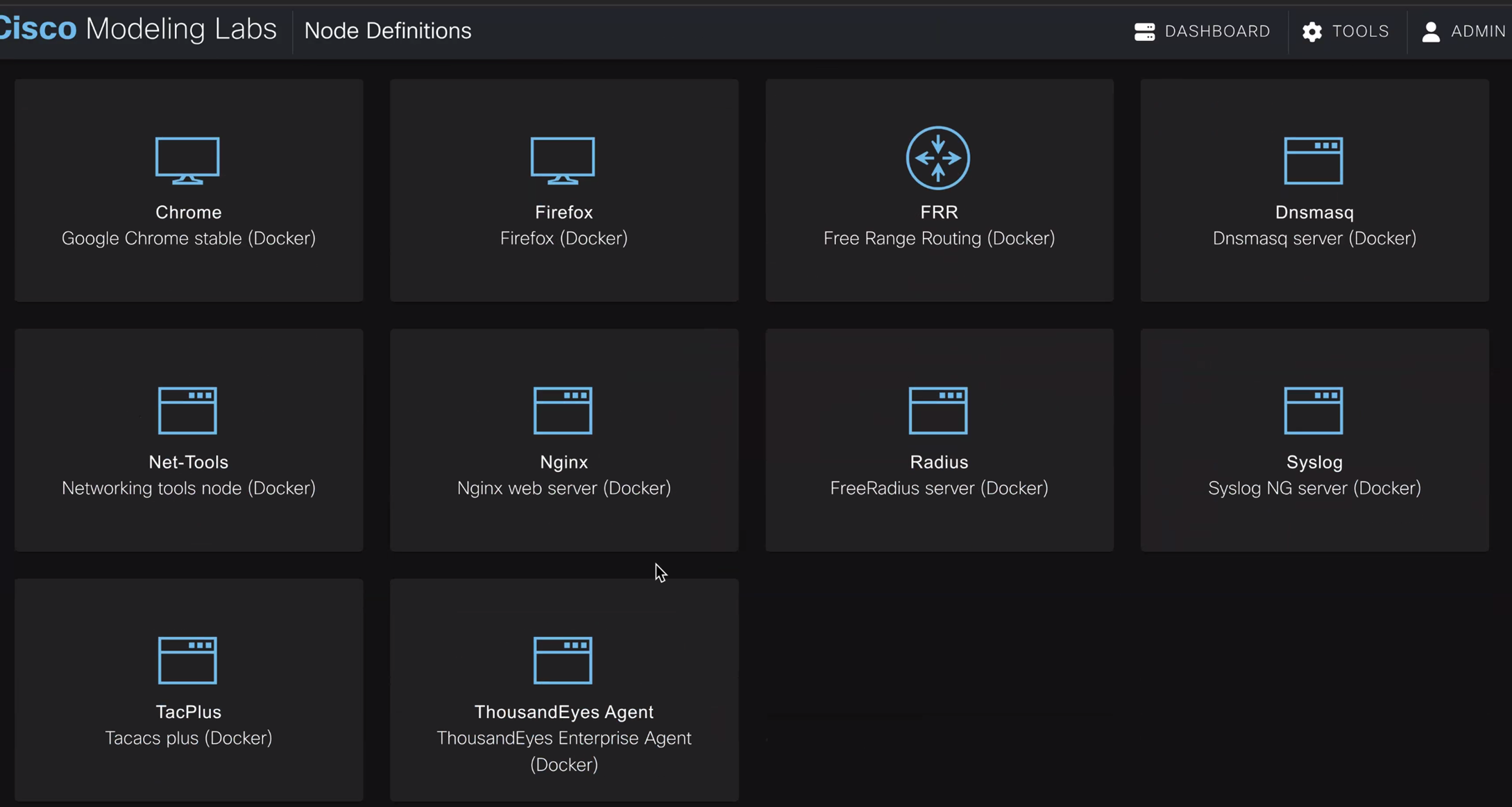The width and height of the screenshot is (1512, 807).
Task: Click the Chrome monitor icon
Action: 187,160
